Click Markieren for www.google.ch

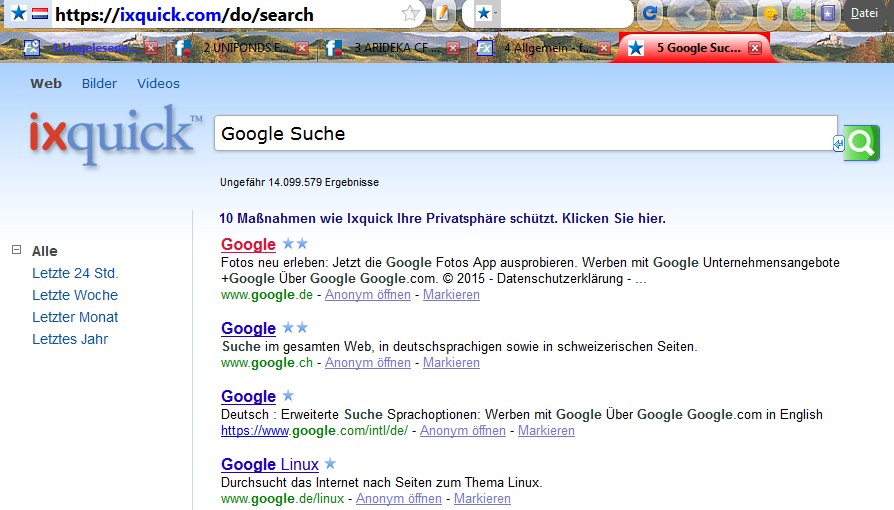(x=451, y=362)
